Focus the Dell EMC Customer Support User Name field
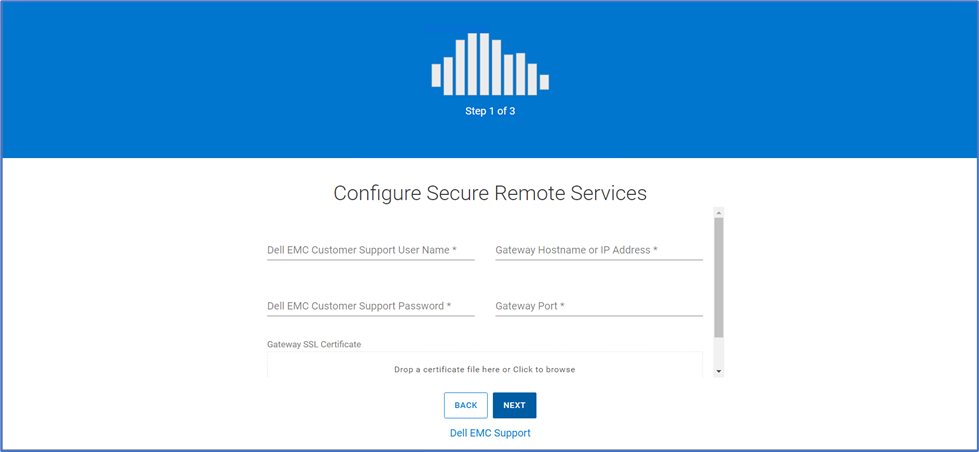This screenshot has height=452, width=979. pyautogui.click(x=371, y=250)
